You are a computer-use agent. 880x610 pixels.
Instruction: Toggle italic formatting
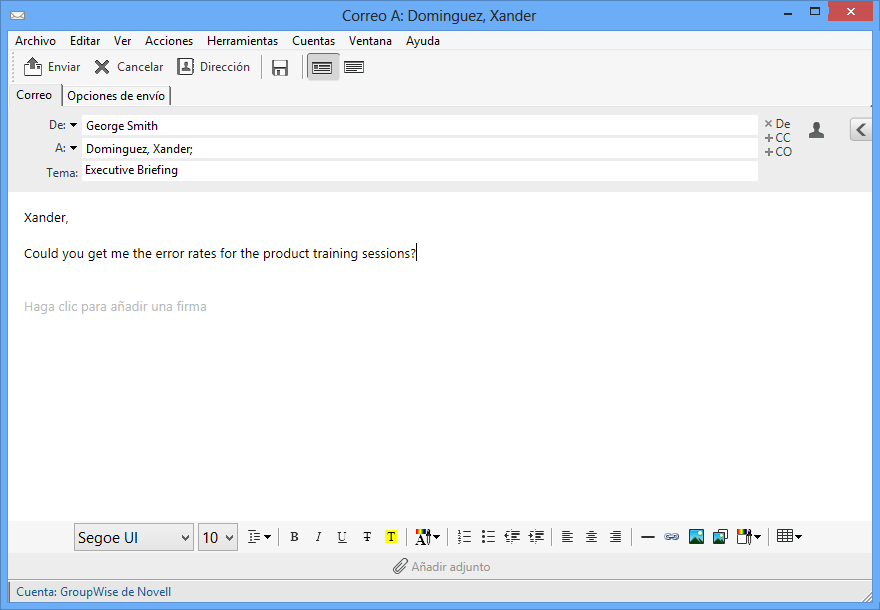318,537
